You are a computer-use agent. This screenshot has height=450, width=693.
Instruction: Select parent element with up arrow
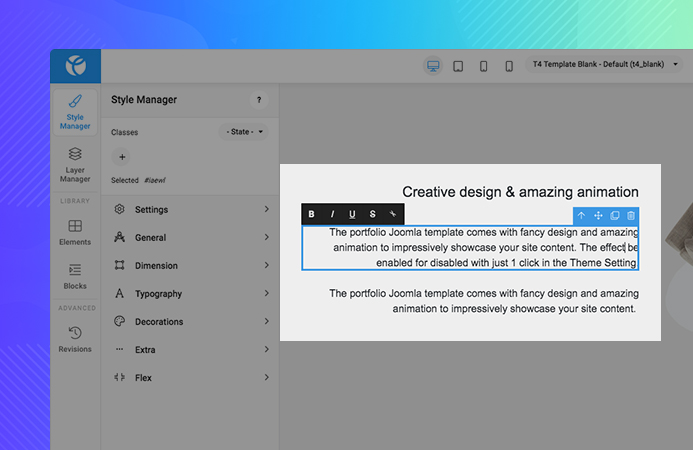581,215
